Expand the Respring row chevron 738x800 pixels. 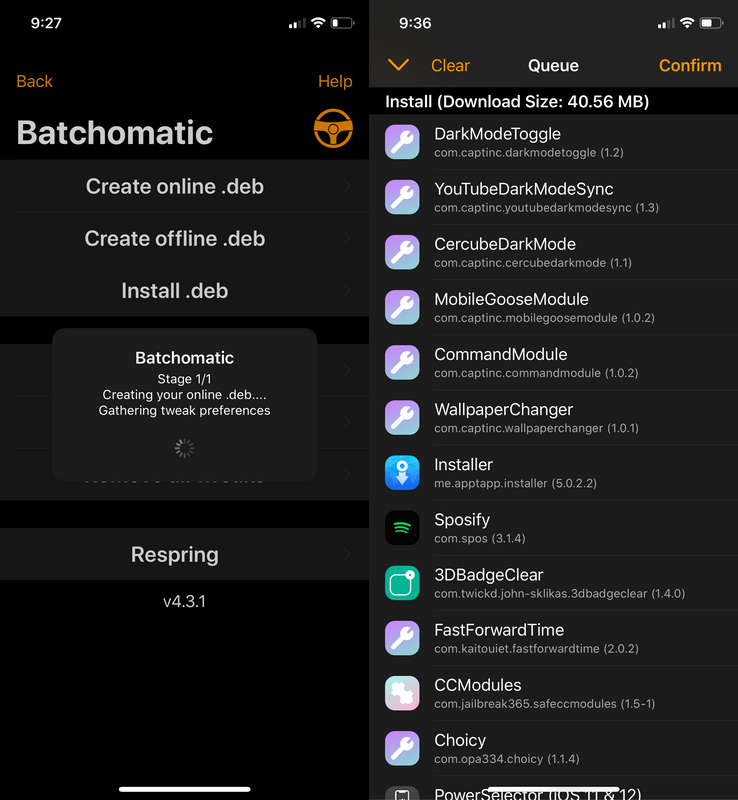tap(347, 554)
